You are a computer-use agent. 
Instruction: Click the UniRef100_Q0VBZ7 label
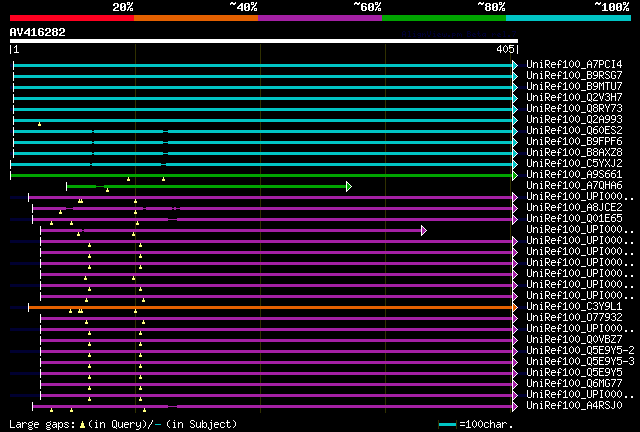(574, 340)
